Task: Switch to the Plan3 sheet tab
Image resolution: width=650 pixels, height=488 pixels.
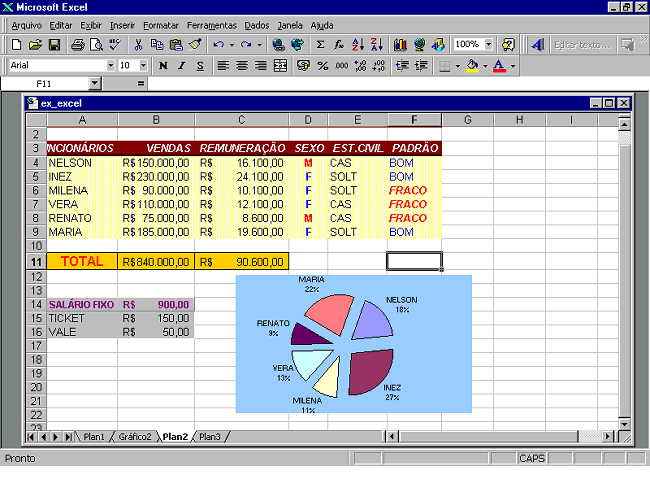Action: point(210,437)
